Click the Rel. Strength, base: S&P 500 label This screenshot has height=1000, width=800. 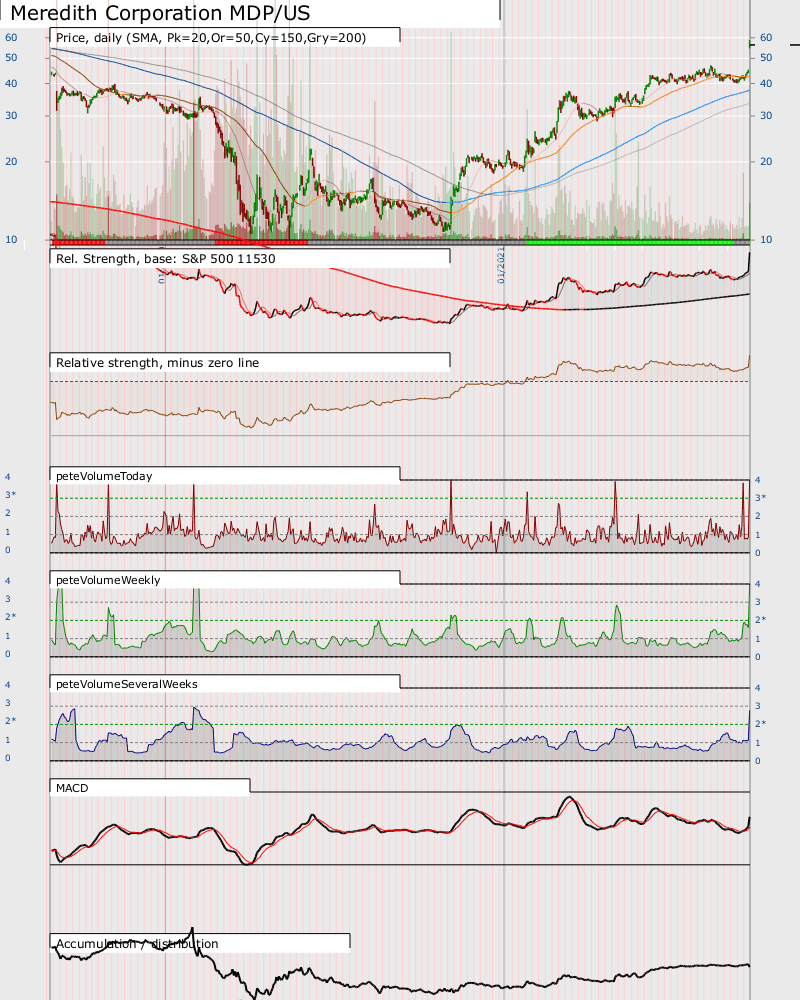coord(166,259)
